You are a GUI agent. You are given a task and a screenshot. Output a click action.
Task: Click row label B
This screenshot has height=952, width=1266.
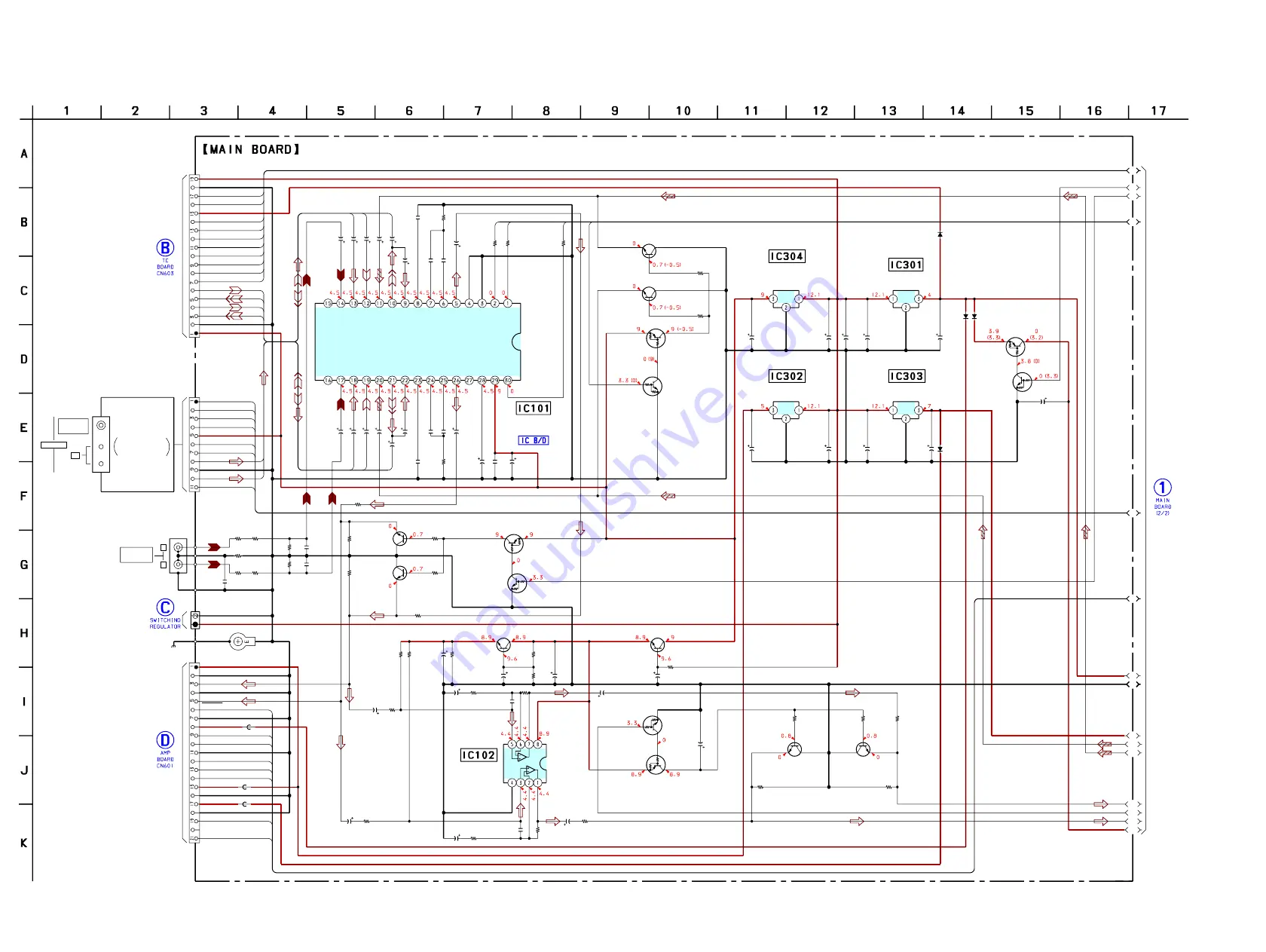point(24,222)
